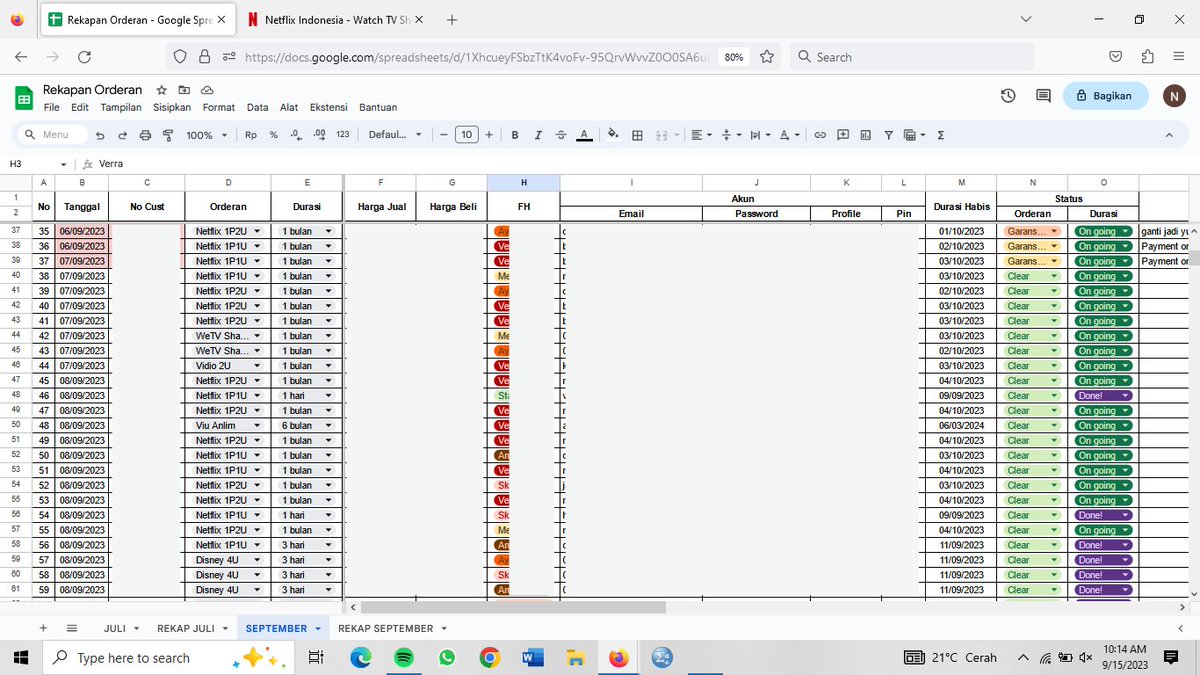Open the version history clock icon
The image size is (1200, 675).
[x=1008, y=95]
